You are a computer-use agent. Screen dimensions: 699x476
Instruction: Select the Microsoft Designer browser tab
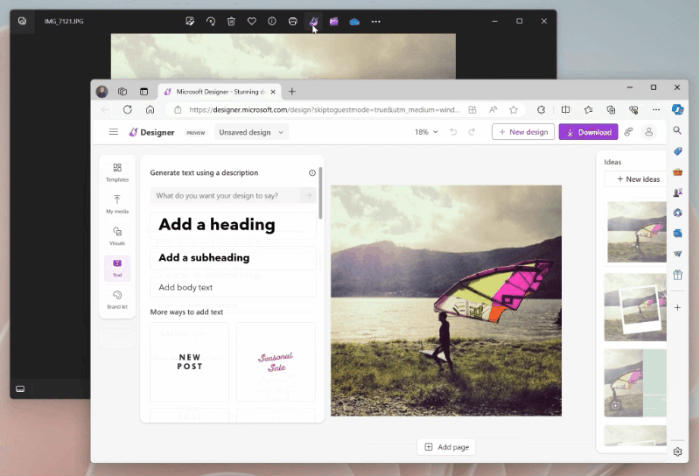[x=220, y=92]
